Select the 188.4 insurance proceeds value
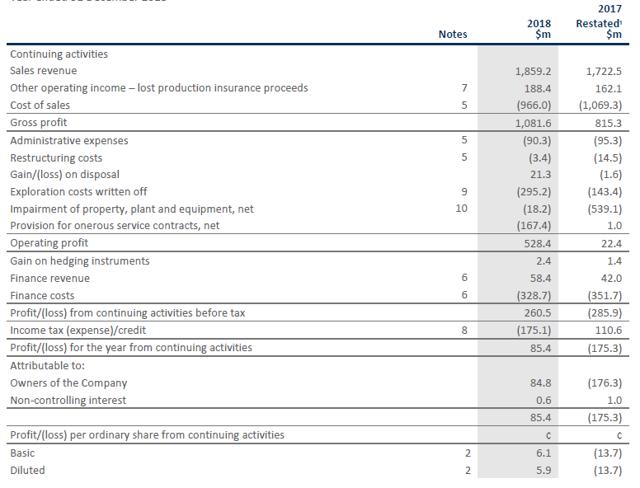Image resolution: width=640 pixels, height=488 pixels. click(x=538, y=89)
